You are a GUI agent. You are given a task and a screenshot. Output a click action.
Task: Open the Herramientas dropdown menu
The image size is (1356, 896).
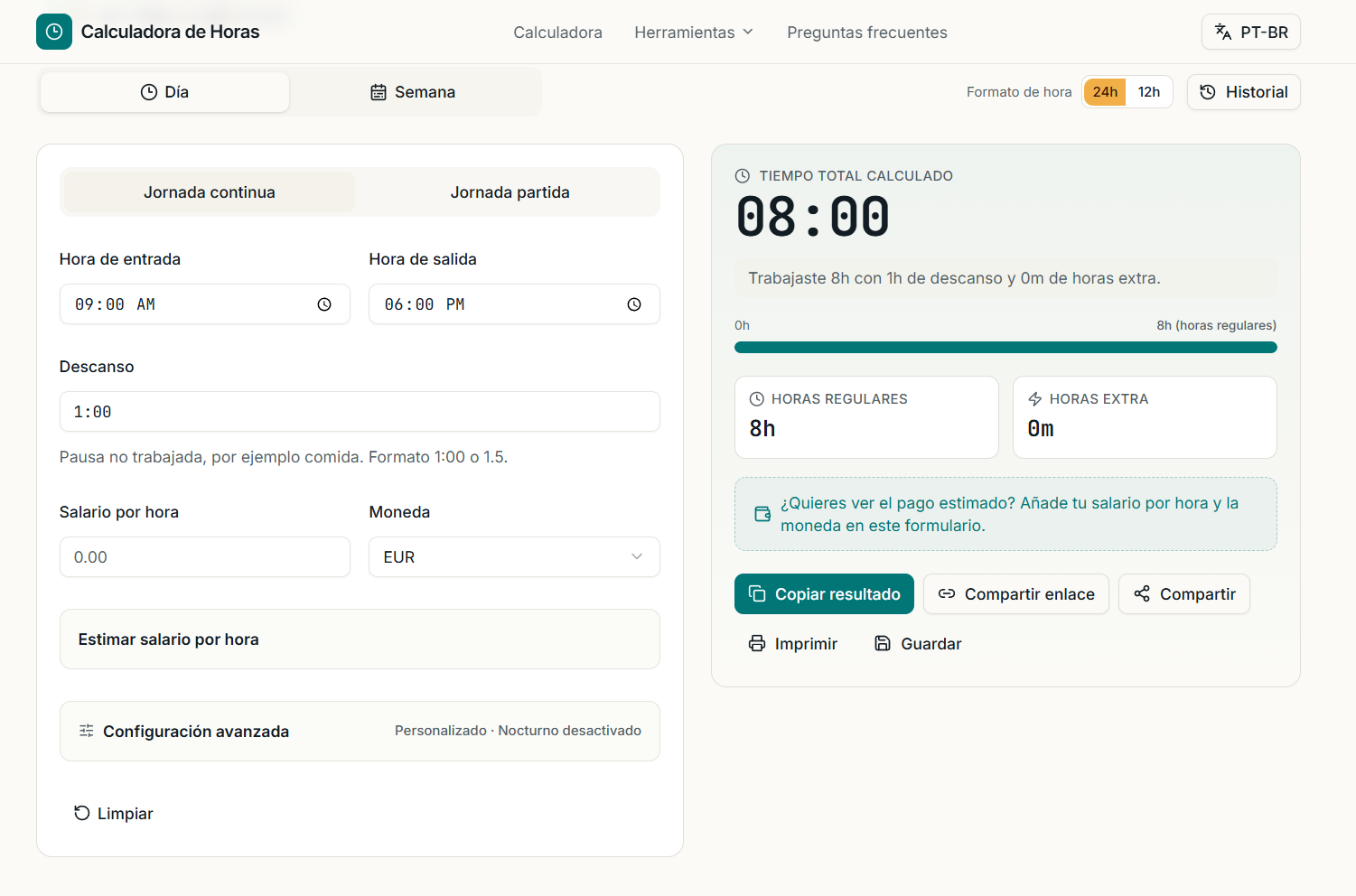[694, 33]
